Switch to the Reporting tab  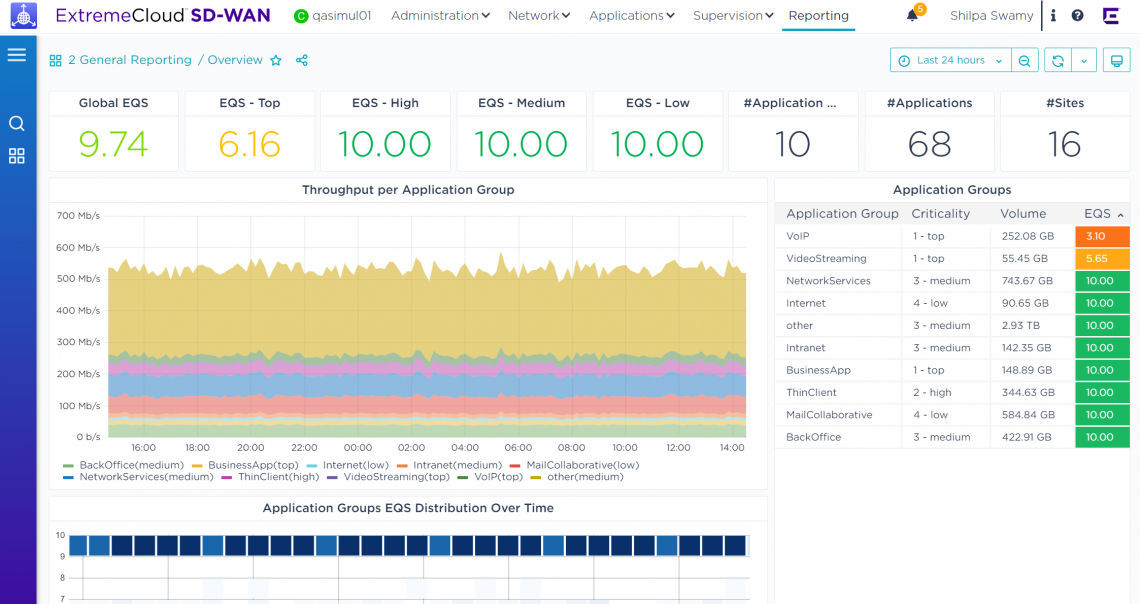[x=818, y=16]
